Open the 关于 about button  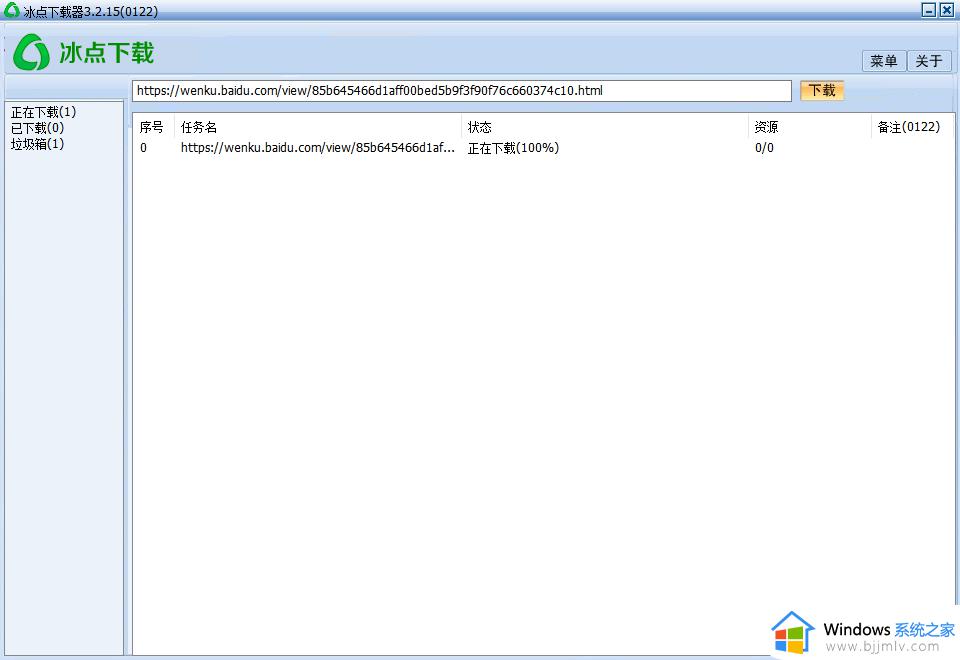click(x=929, y=61)
